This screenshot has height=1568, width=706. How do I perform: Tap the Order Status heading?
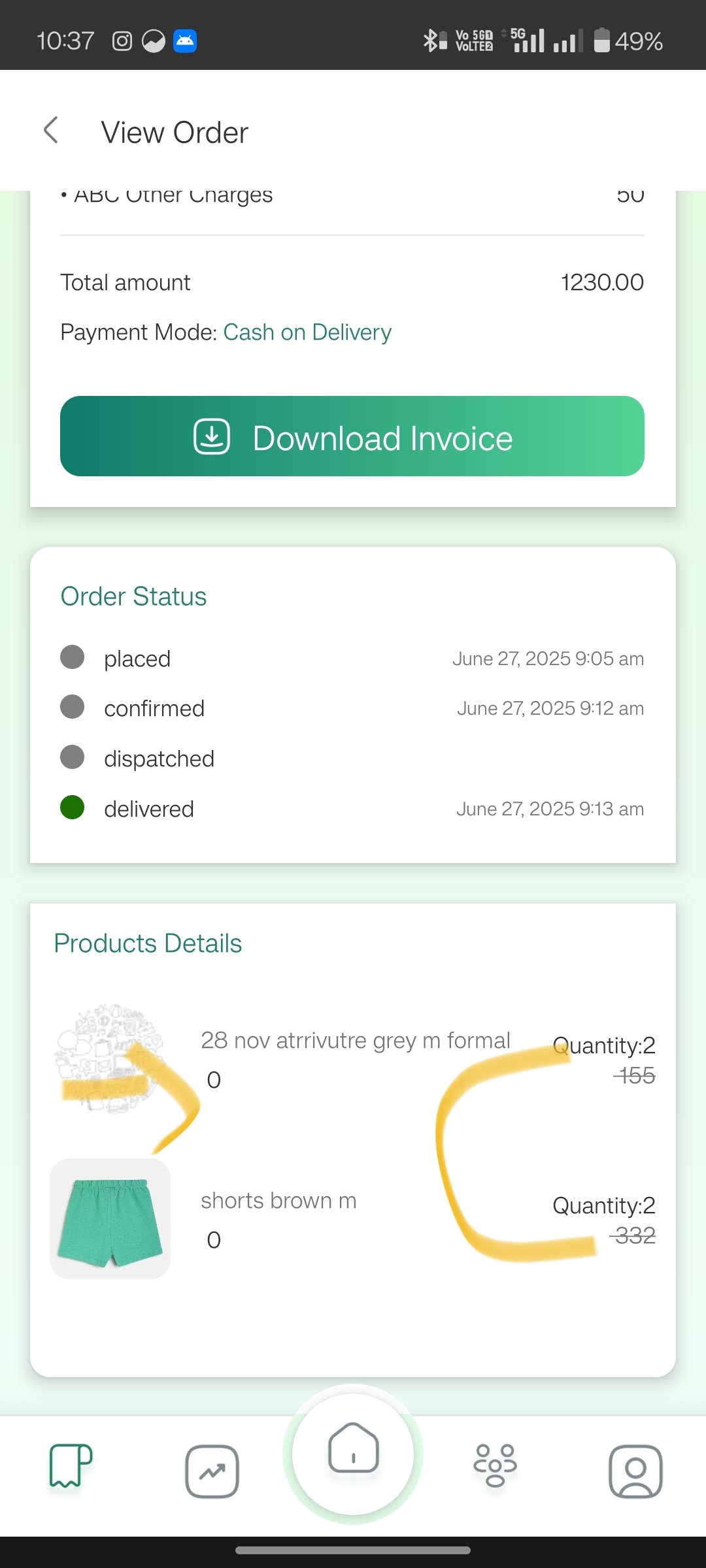(133, 596)
